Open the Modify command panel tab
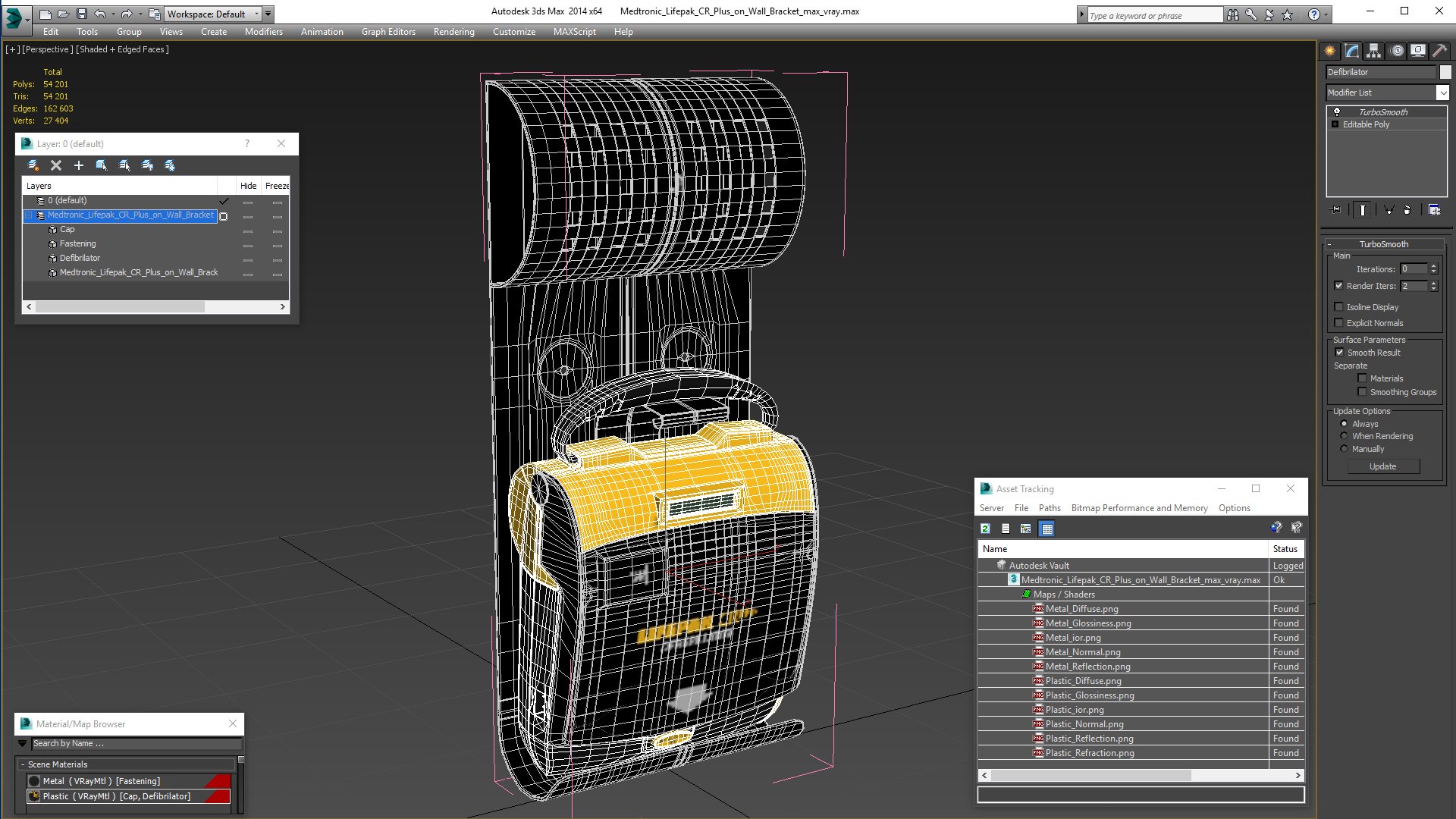The height and width of the screenshot is (819, 1456). (x=1351, y=51)
